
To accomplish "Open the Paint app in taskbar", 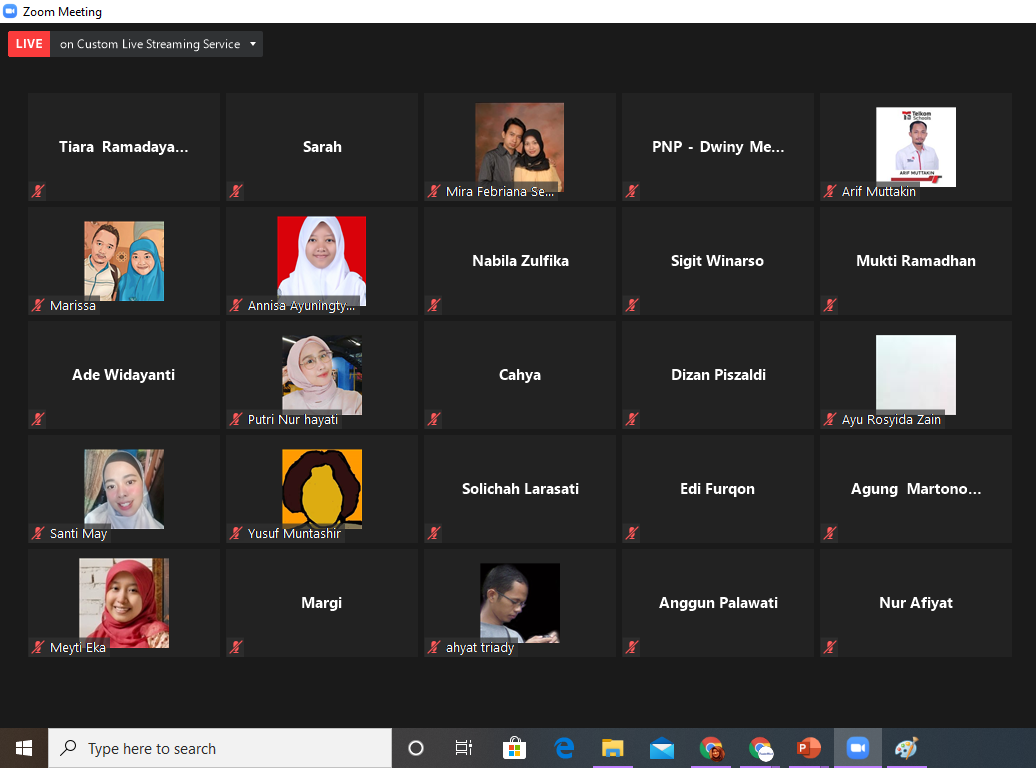I will (906, 748).
